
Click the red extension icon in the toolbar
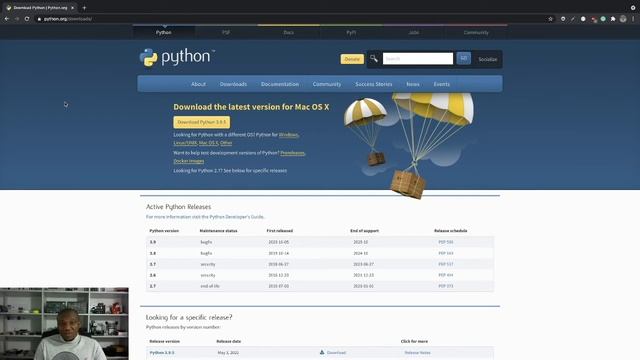tap(593, 19)
